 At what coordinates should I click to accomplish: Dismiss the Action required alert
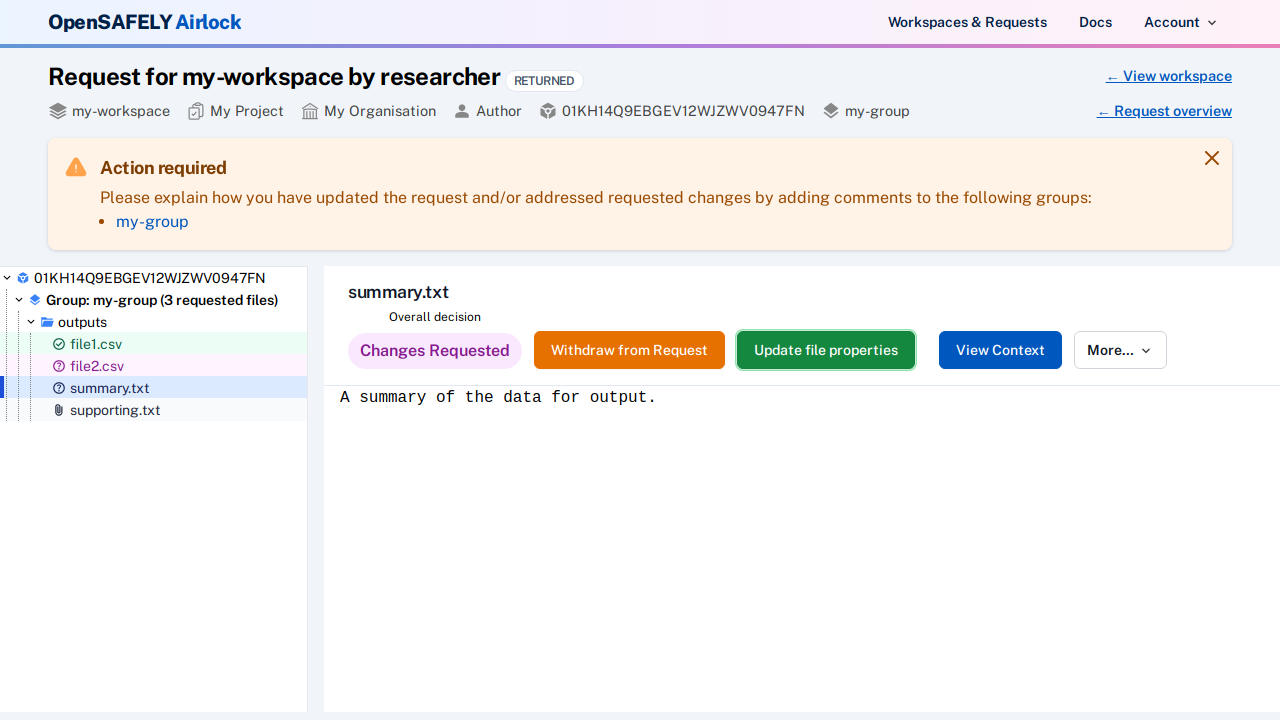coord(1212,158)
